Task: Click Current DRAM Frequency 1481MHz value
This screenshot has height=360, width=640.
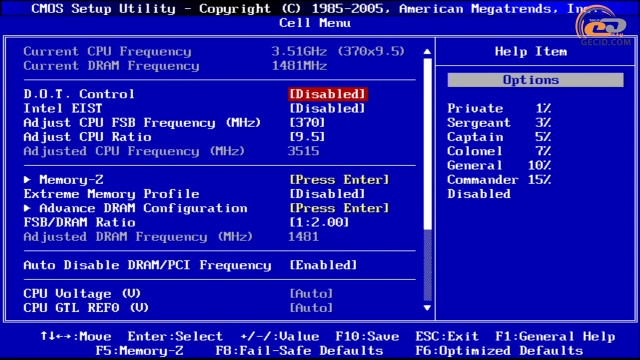Action: tap(300, 66)
